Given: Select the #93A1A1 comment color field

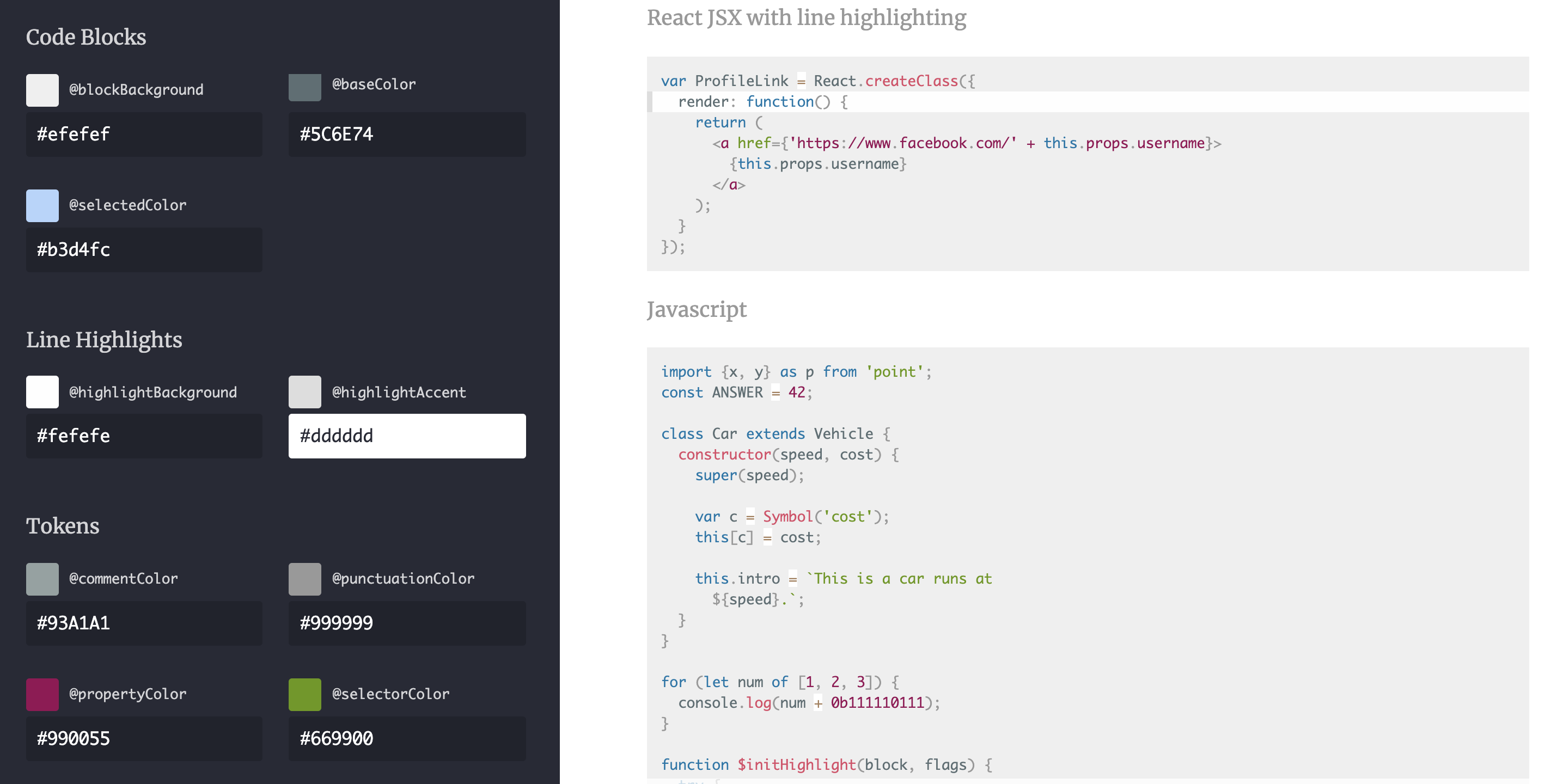Looking at the screenshot, I should (144, 623).
